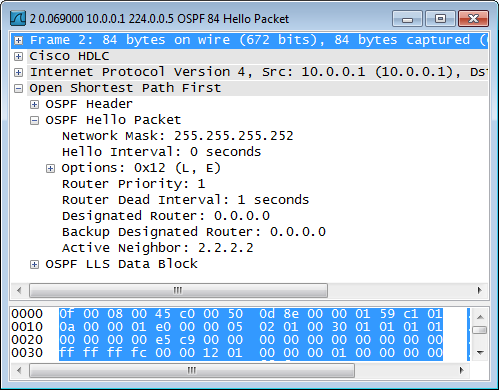Select the Designated Router 0.0.0.0 line

166,216
